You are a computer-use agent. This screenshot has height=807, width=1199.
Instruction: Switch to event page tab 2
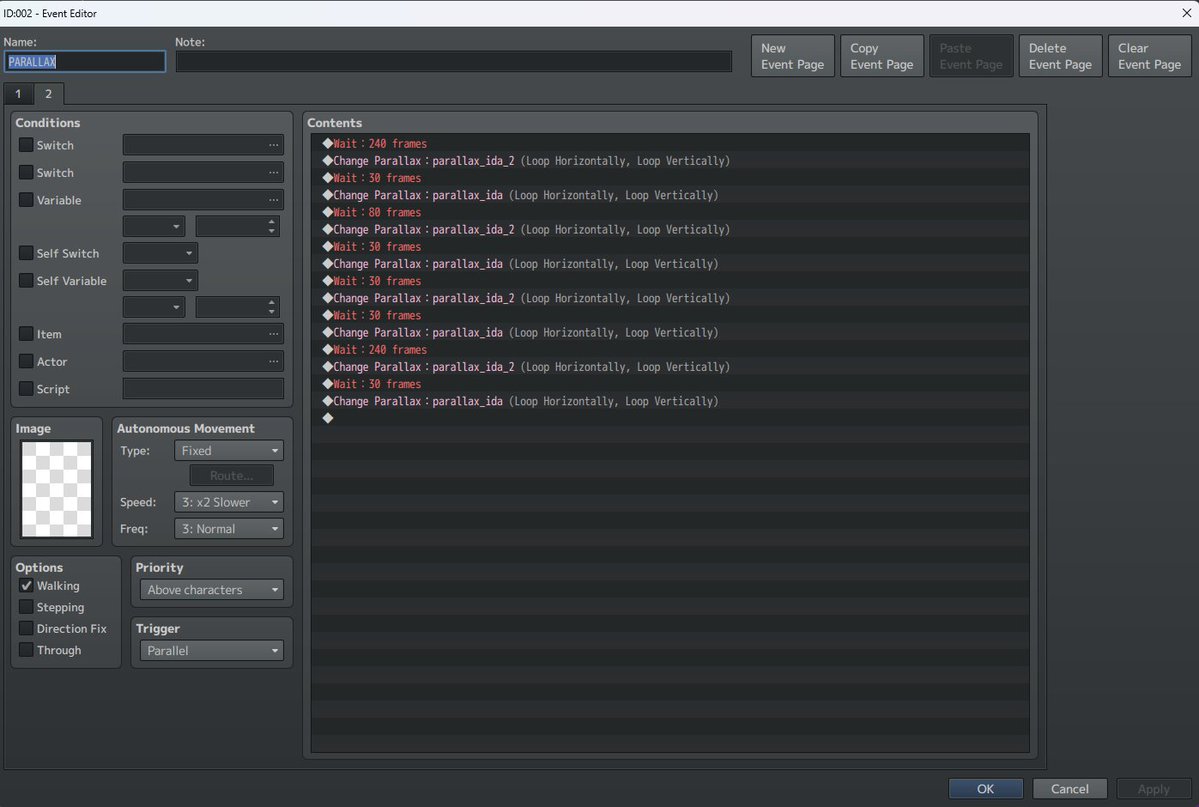click(48, 93)
